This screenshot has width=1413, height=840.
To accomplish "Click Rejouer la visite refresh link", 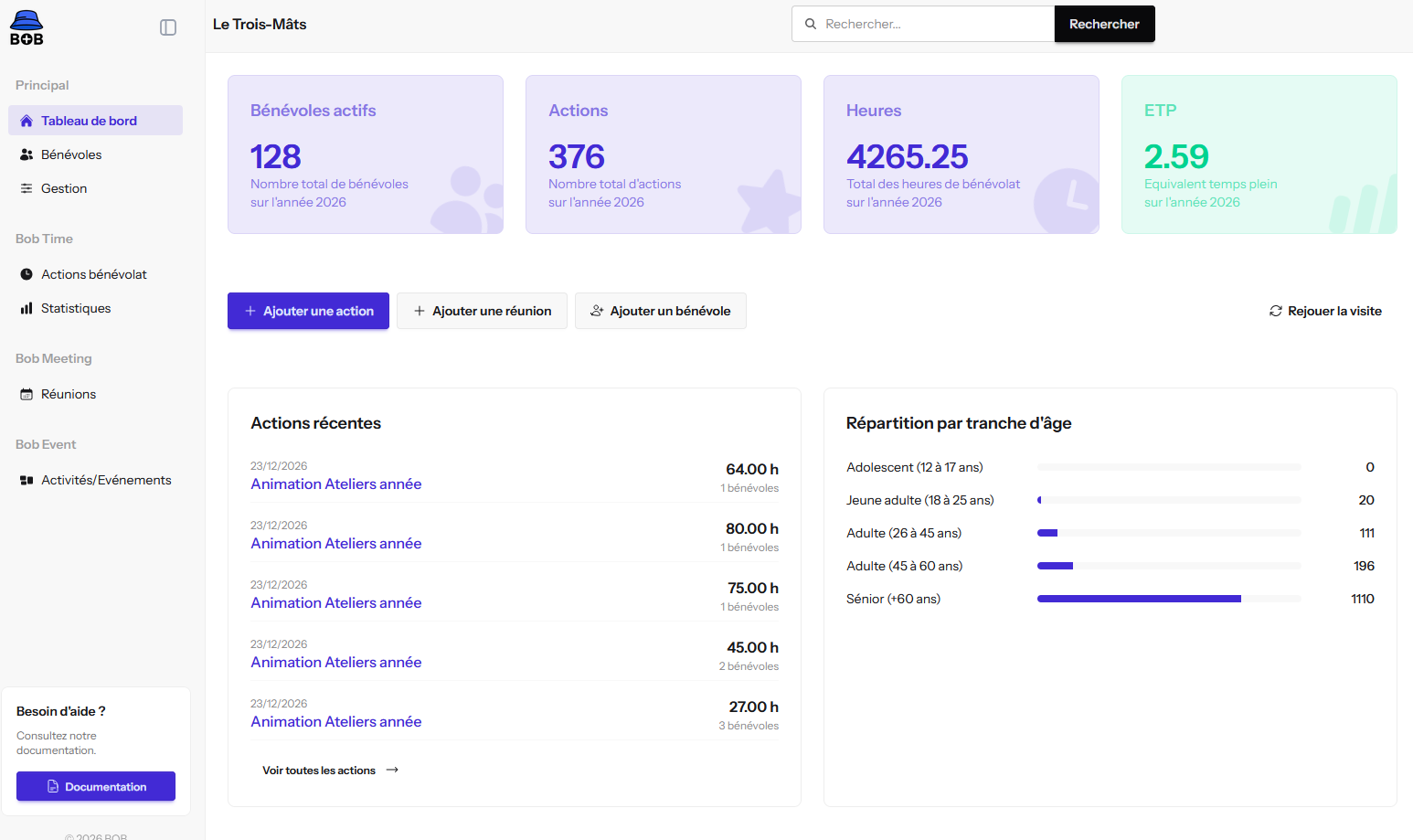I will tap(1325, 311).
